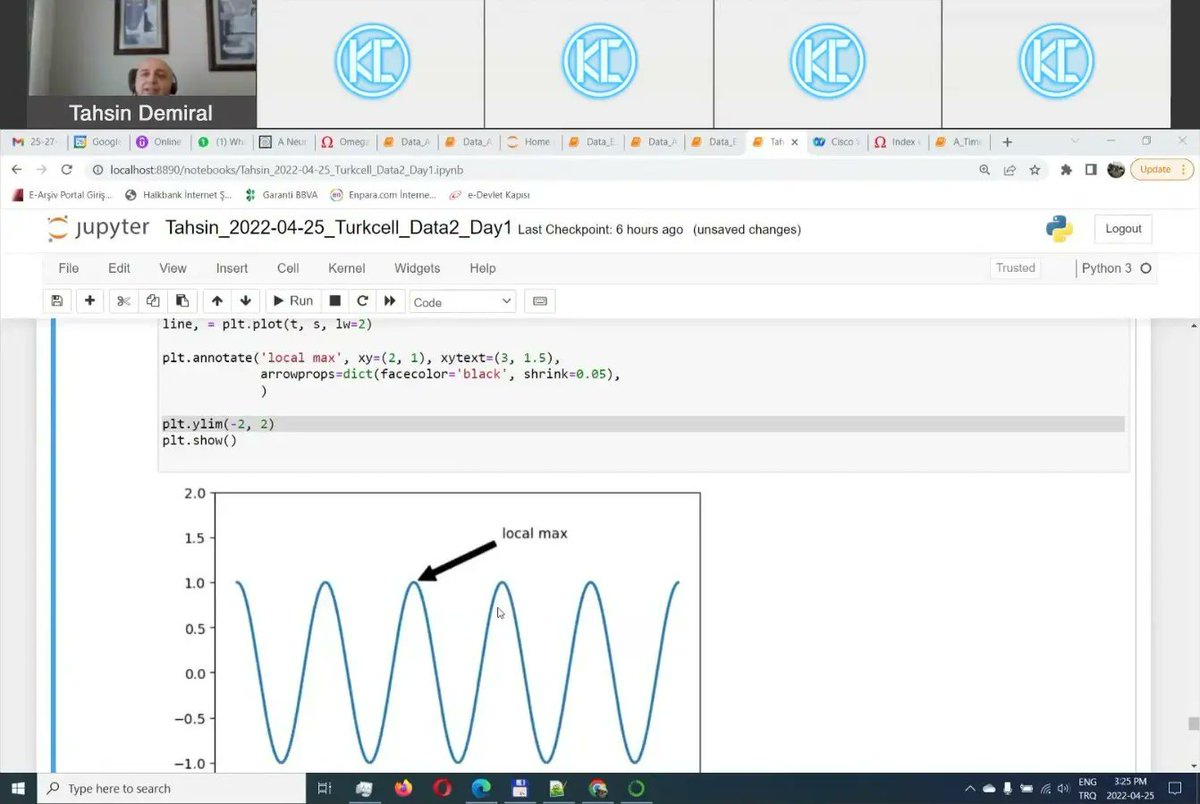Open the Cell menu
This screenshot has height=804, width=1200.
(288, 268)
